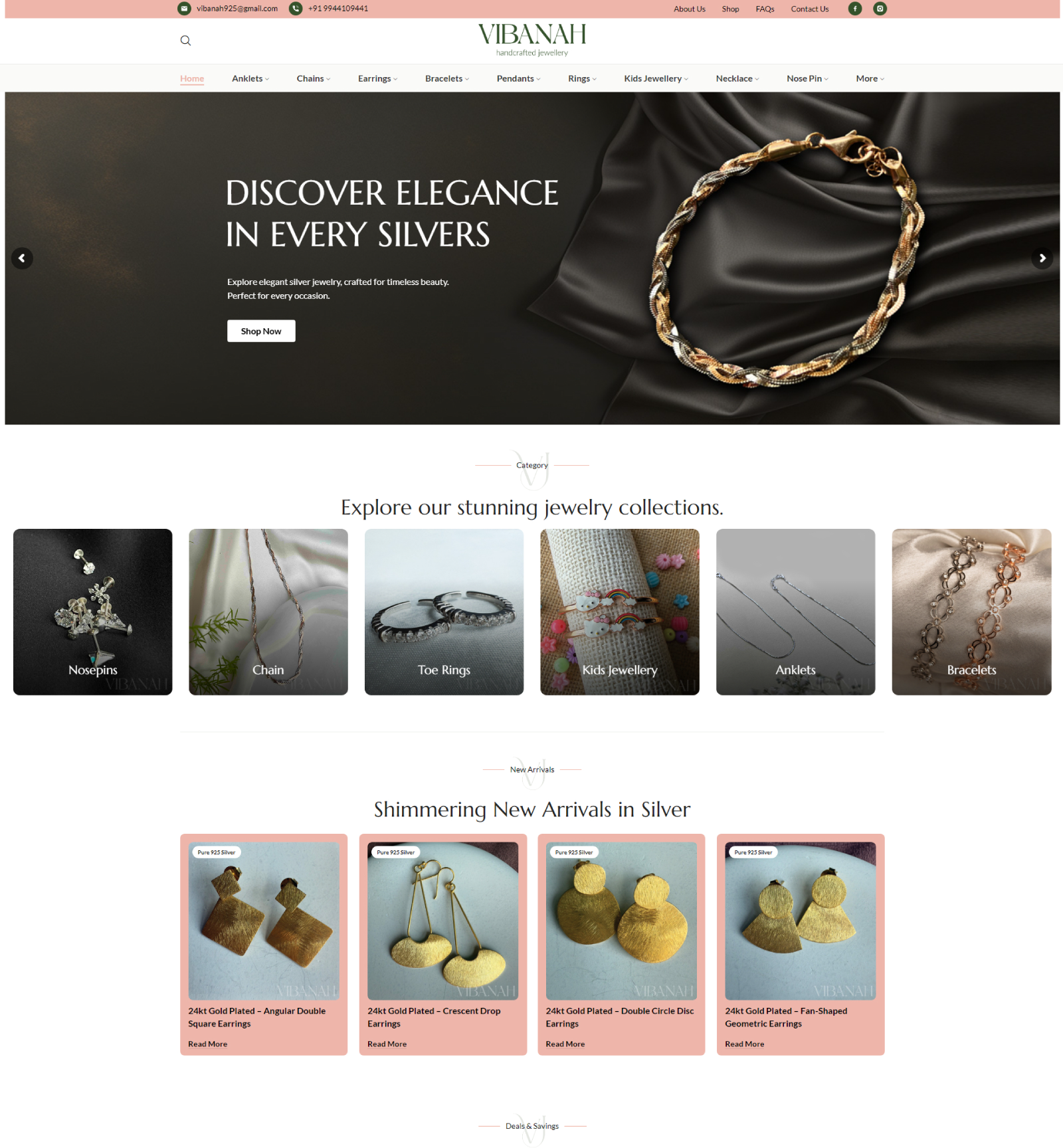Open the Contact Us link
1063x1148 pixels.
click(x=809, y=9)
